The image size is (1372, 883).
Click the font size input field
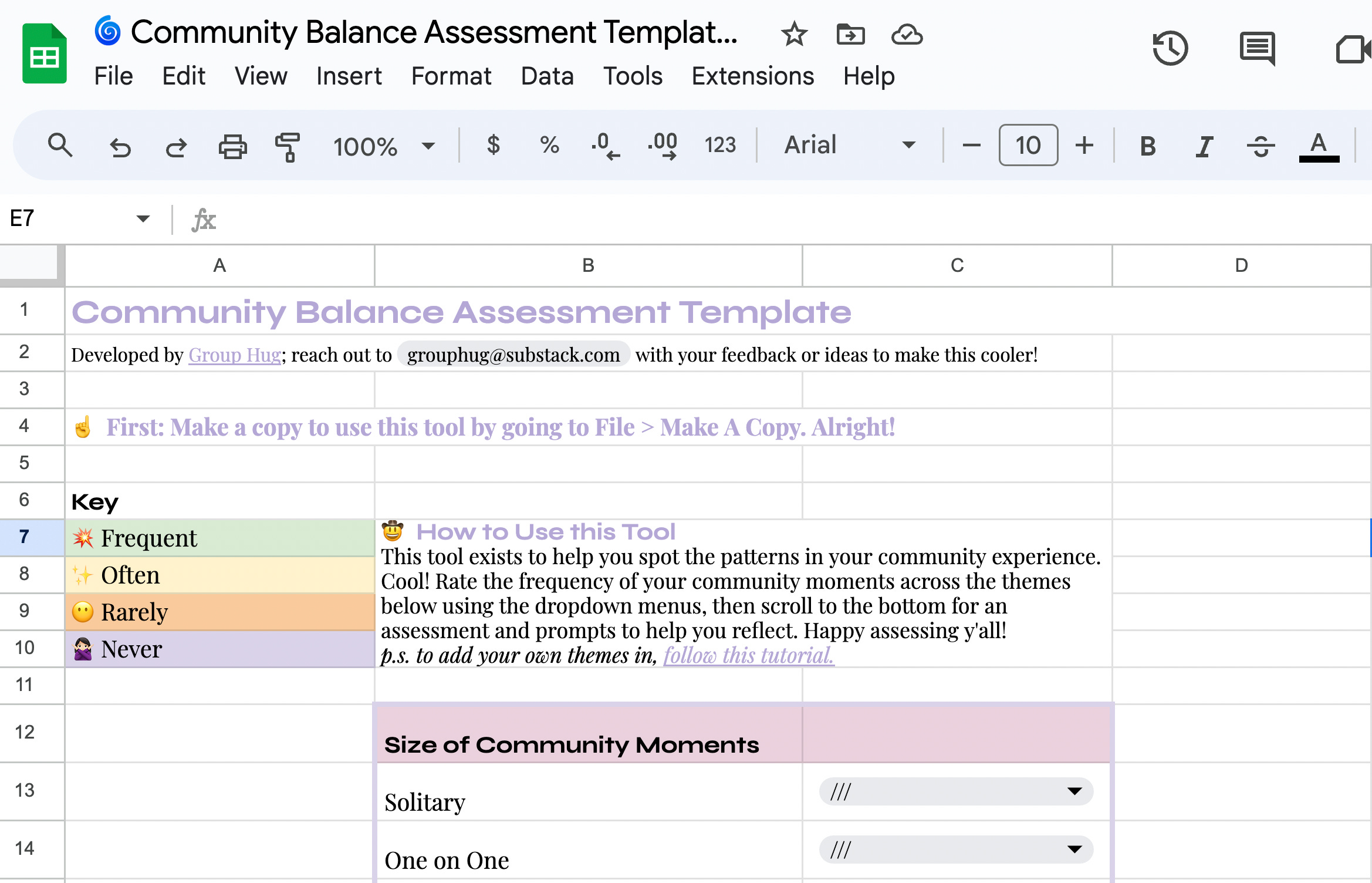pyautogui.click(x=1028, y=145)
